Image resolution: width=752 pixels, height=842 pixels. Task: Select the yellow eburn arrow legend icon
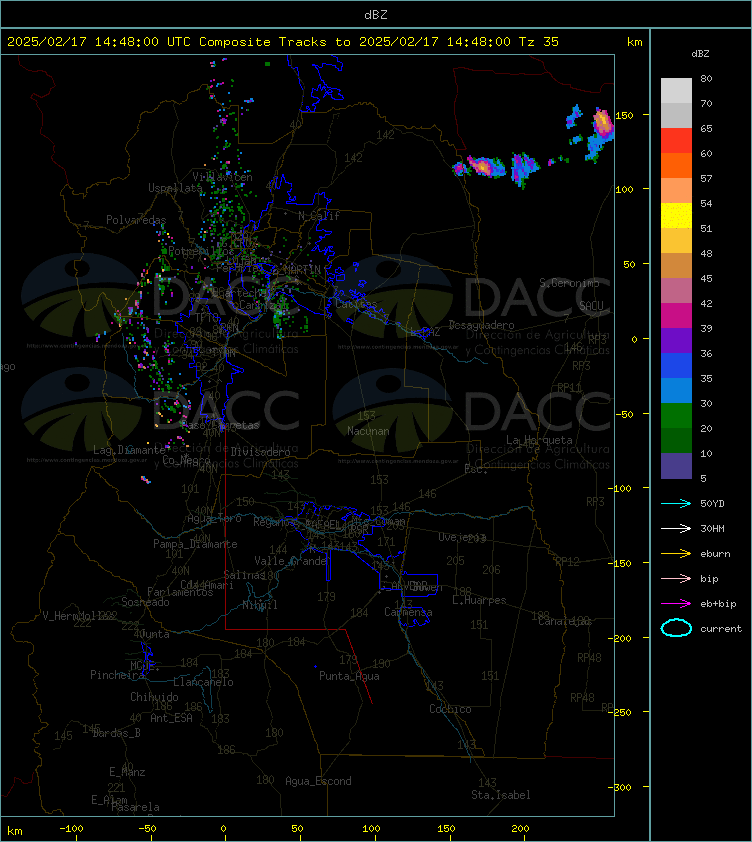(x=676, y=554)
